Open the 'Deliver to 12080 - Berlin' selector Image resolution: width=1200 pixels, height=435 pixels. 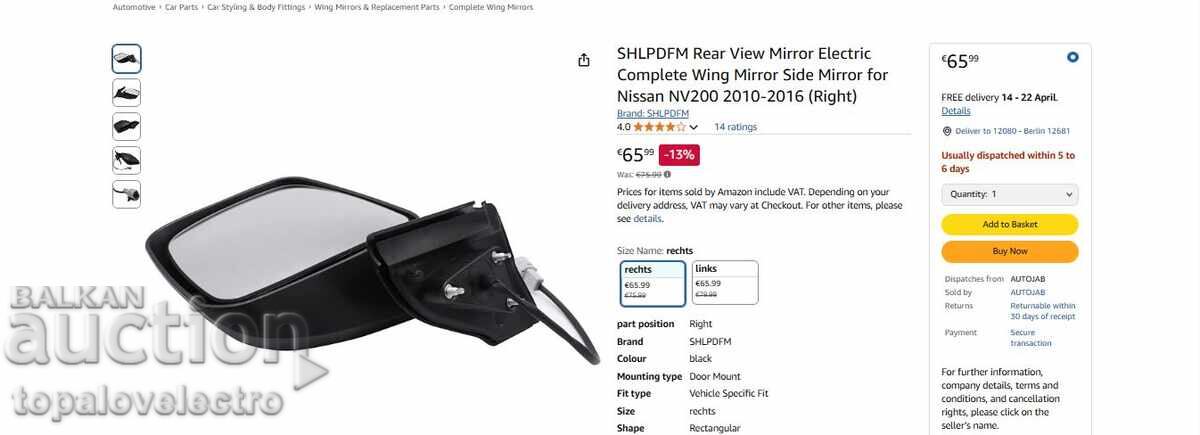[x=1013, y=131]
